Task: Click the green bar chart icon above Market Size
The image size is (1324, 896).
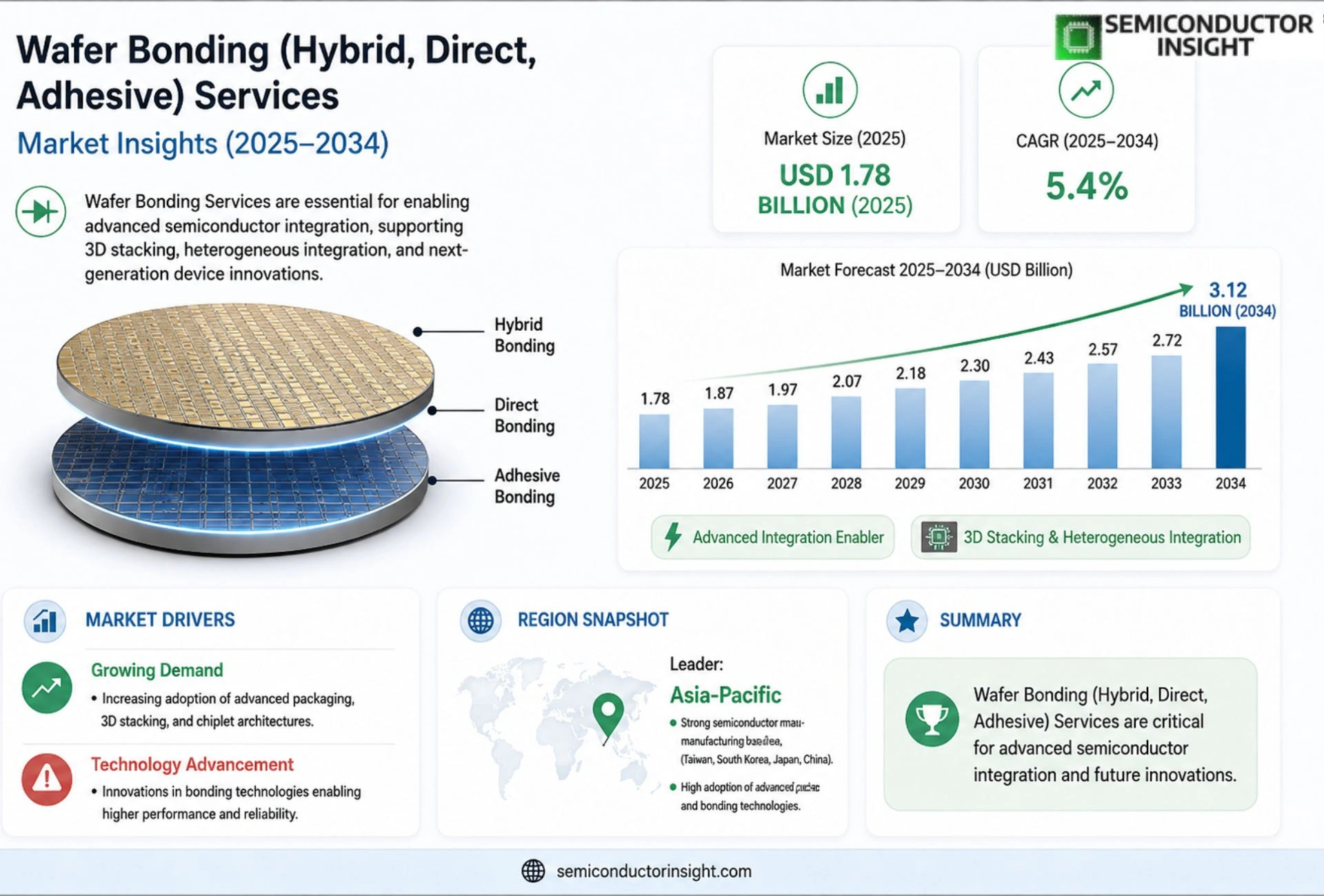Action: pos(830,90)
